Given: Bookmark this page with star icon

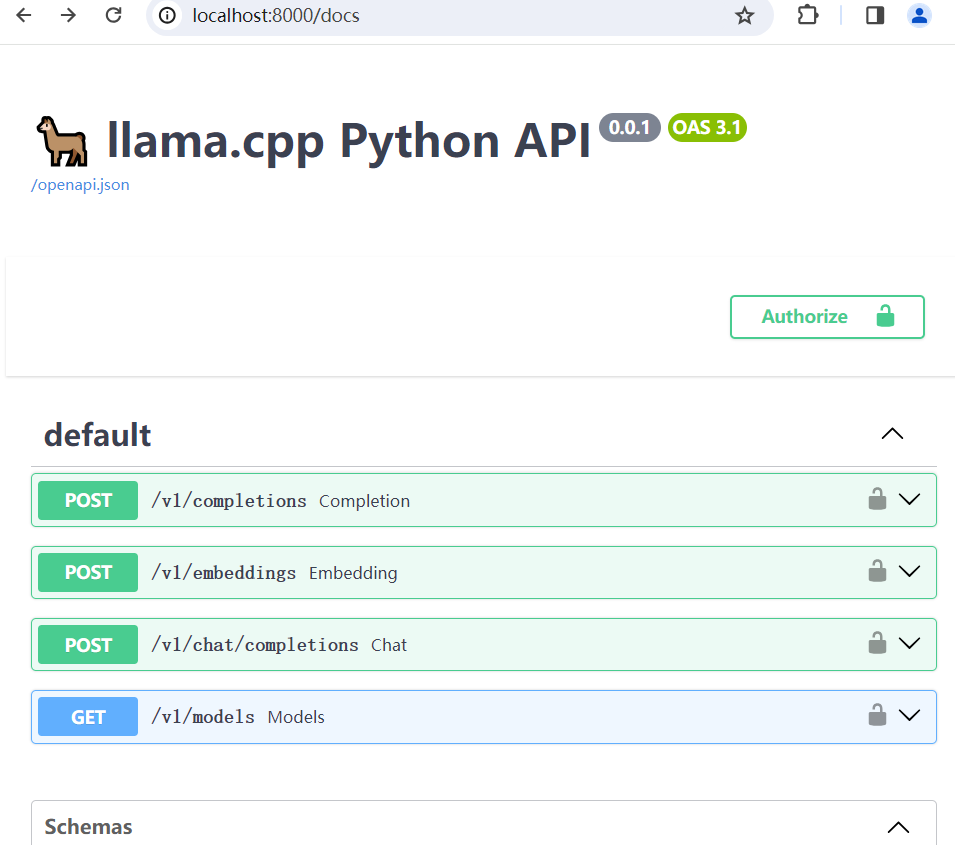Looking at the screenshot, I should click(x=744, y=15).
